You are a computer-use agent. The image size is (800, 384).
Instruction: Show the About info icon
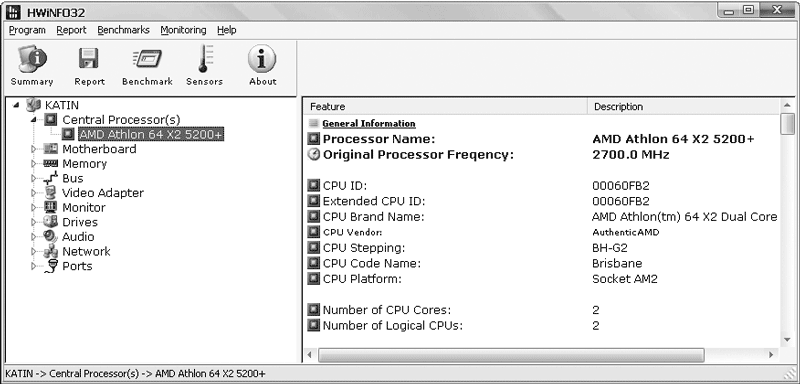[x=262, y=59]
